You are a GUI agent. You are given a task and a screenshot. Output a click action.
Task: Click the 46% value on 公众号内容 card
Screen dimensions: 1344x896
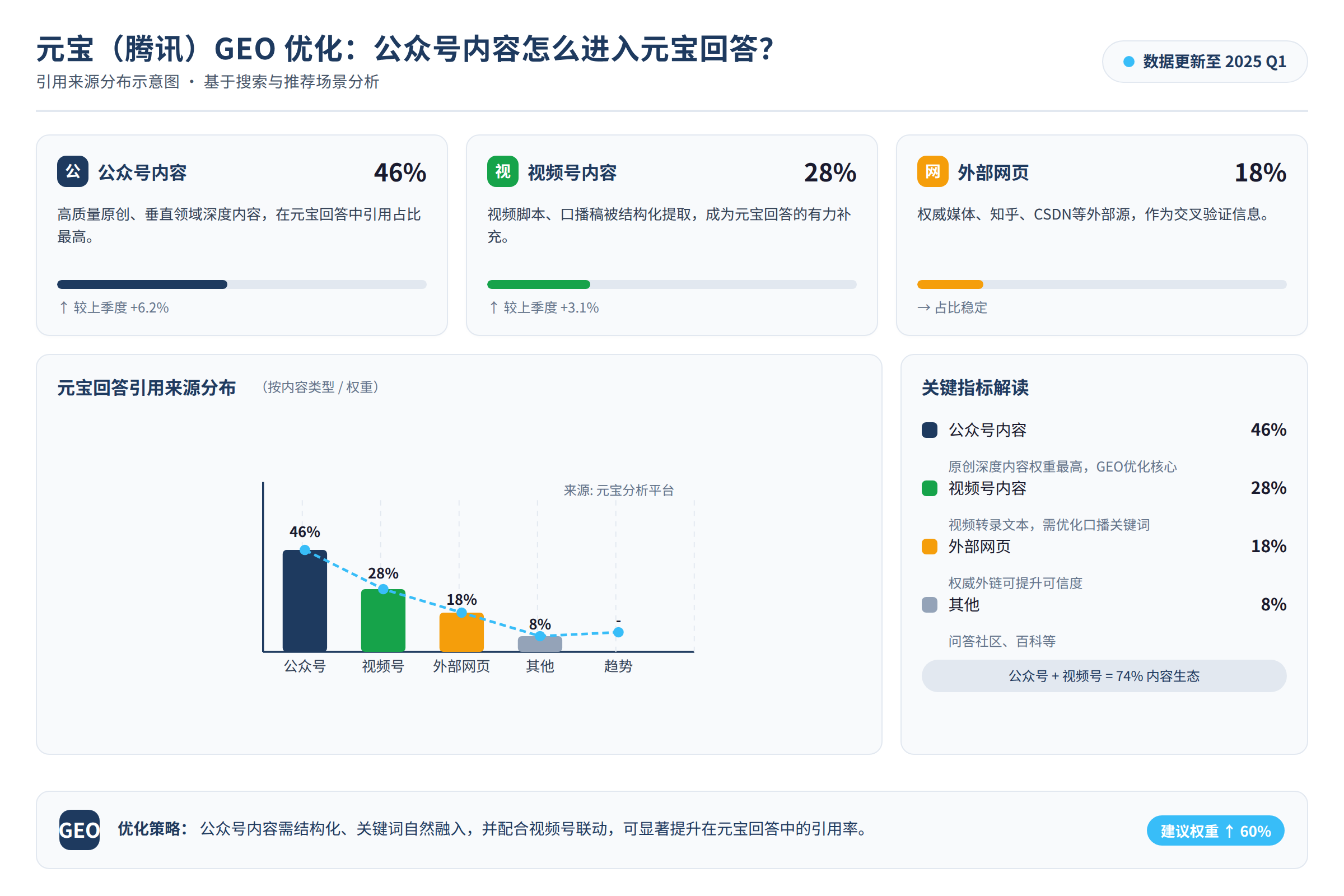[400, 172]
